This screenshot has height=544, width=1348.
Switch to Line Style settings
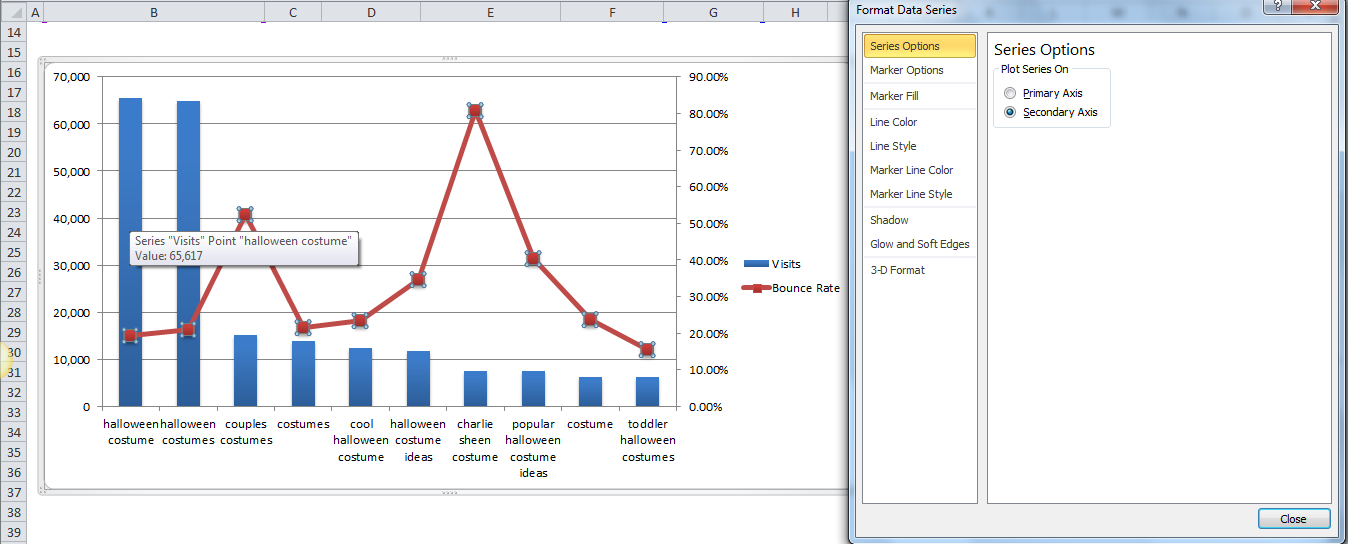pos(893,146)
